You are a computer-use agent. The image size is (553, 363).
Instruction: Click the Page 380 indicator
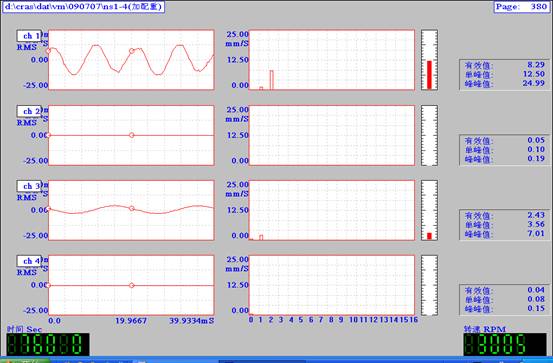point(521,7)
